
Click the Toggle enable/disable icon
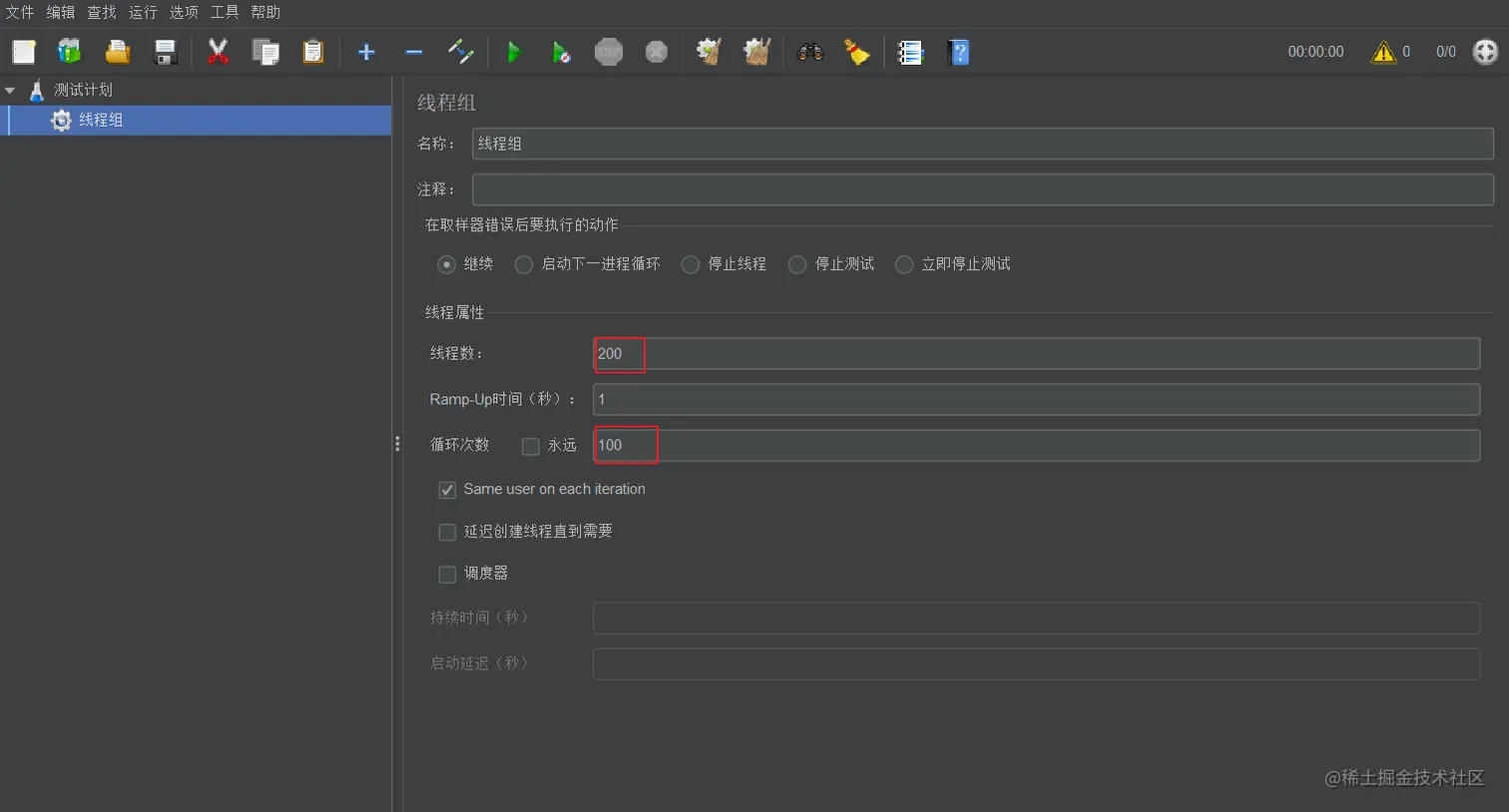(x=461, y=52)
